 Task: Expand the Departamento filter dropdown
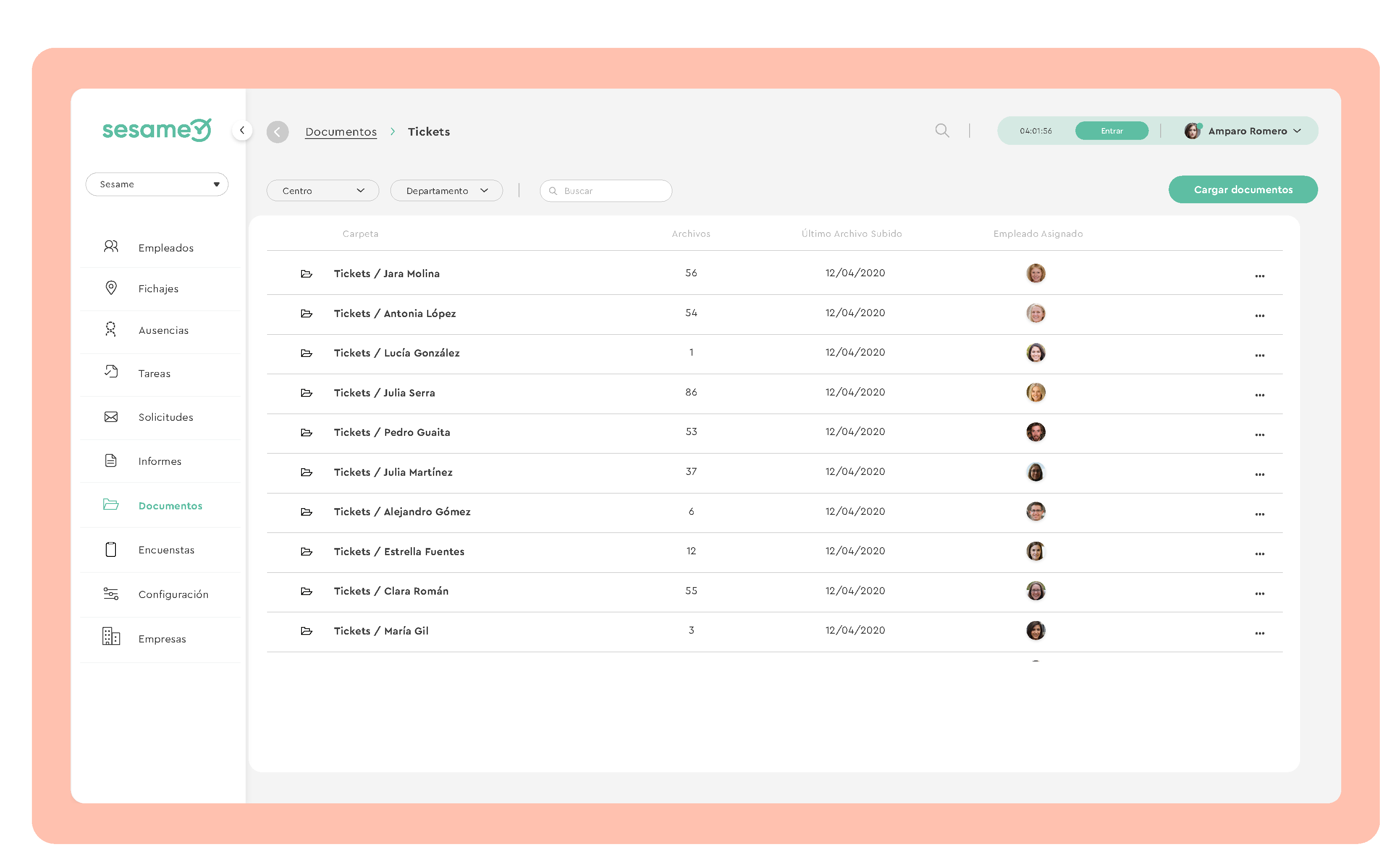pos(446,191)
